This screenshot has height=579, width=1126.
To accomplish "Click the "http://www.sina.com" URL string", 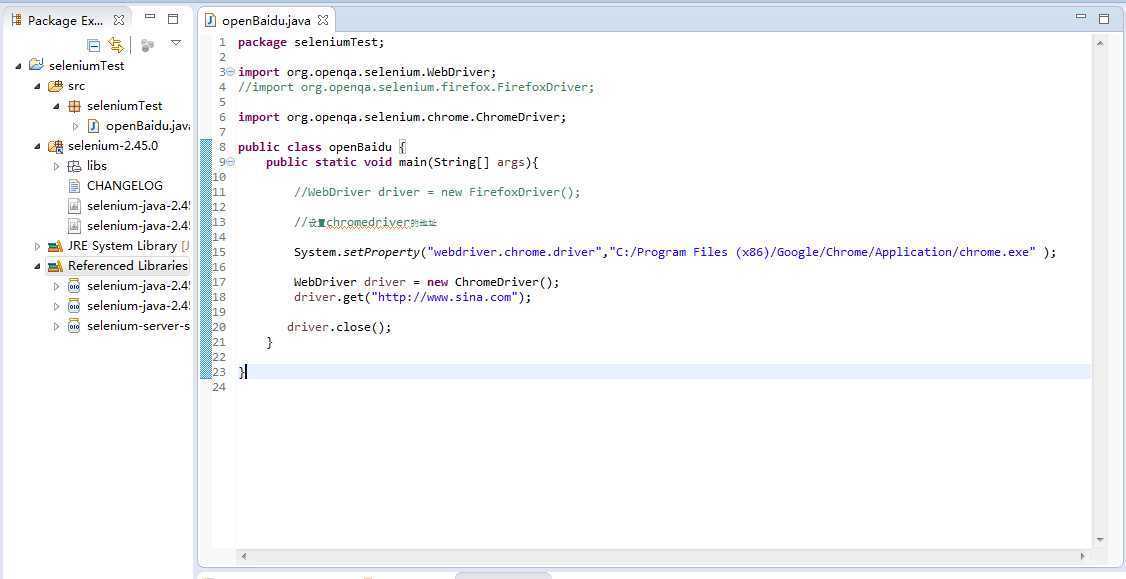I will pos(445,297).
